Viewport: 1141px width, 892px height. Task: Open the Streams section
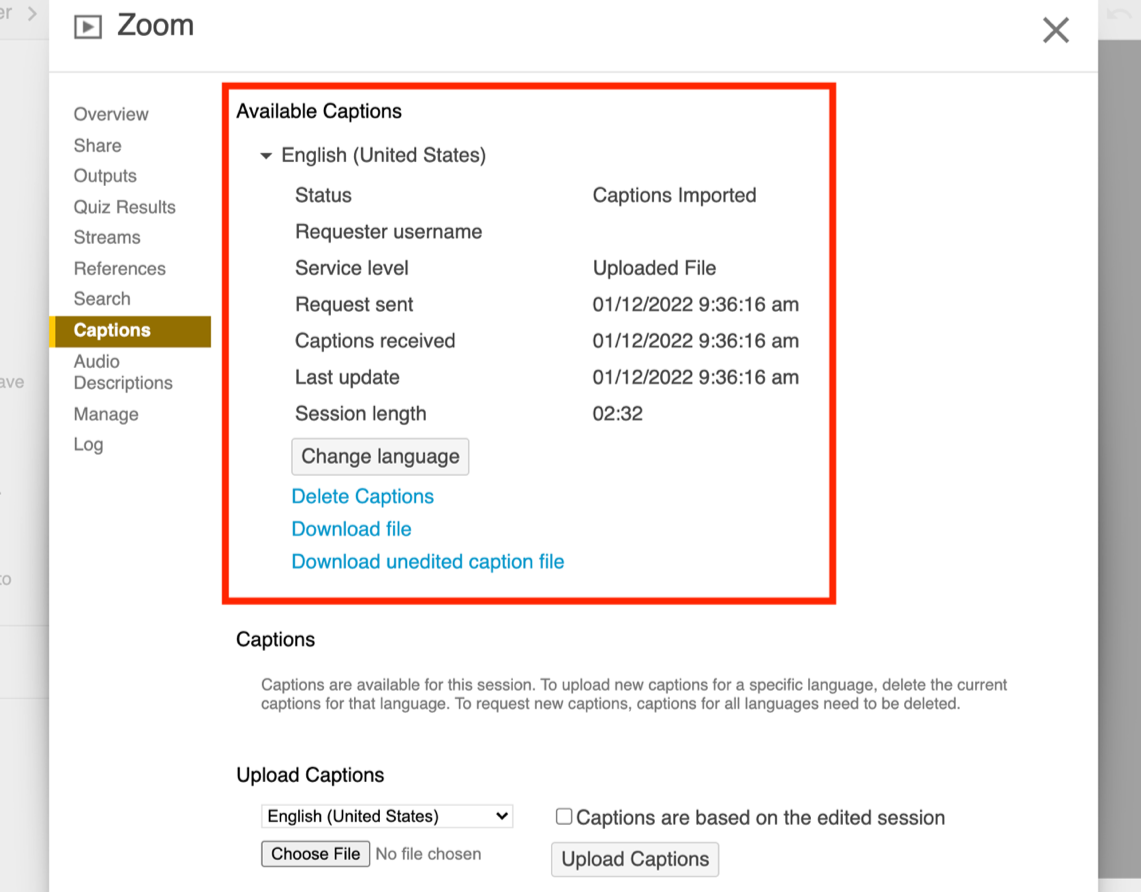107,237
